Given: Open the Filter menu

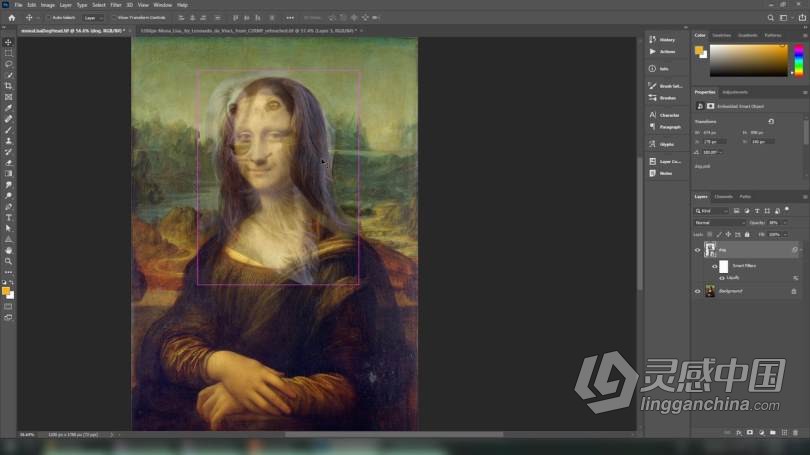Looking at the screenshot, I should [x=116, y=5].
